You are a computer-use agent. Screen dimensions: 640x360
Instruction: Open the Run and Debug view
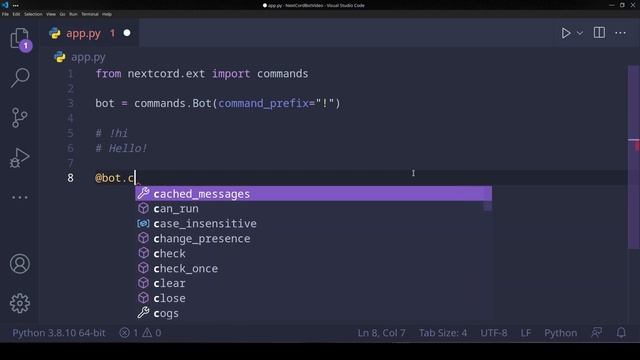point(20,158)
